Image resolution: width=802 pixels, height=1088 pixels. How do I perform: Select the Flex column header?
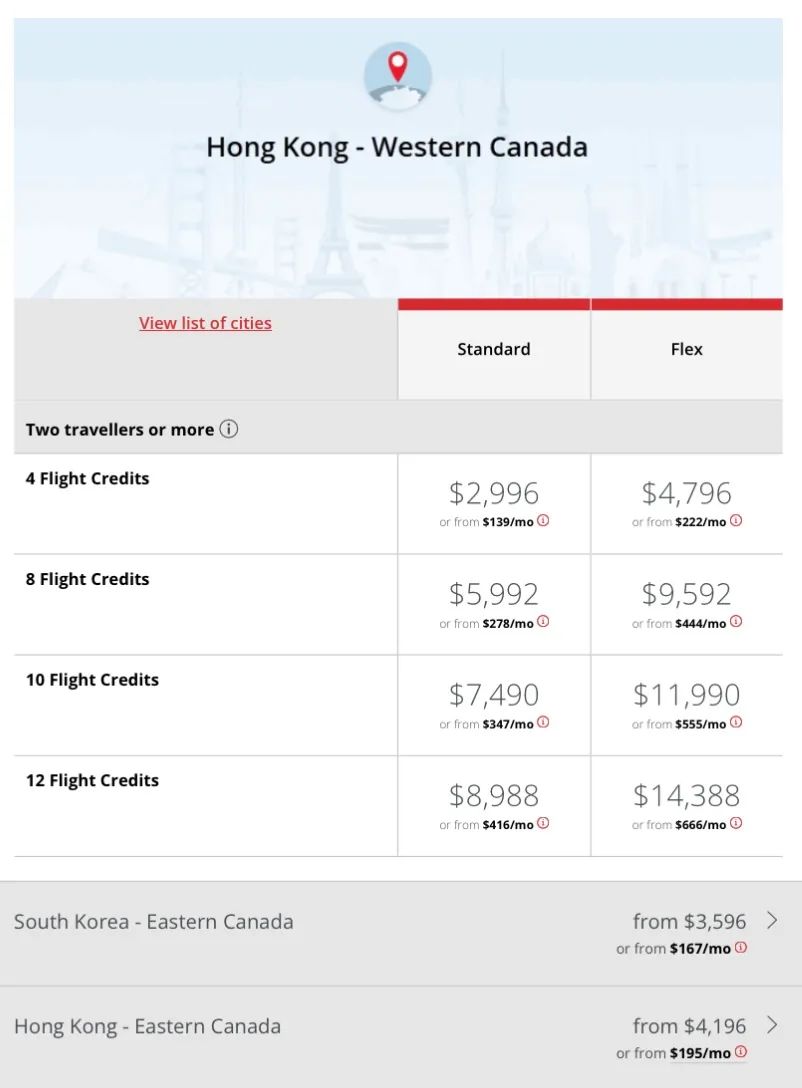tap(687, 349)
